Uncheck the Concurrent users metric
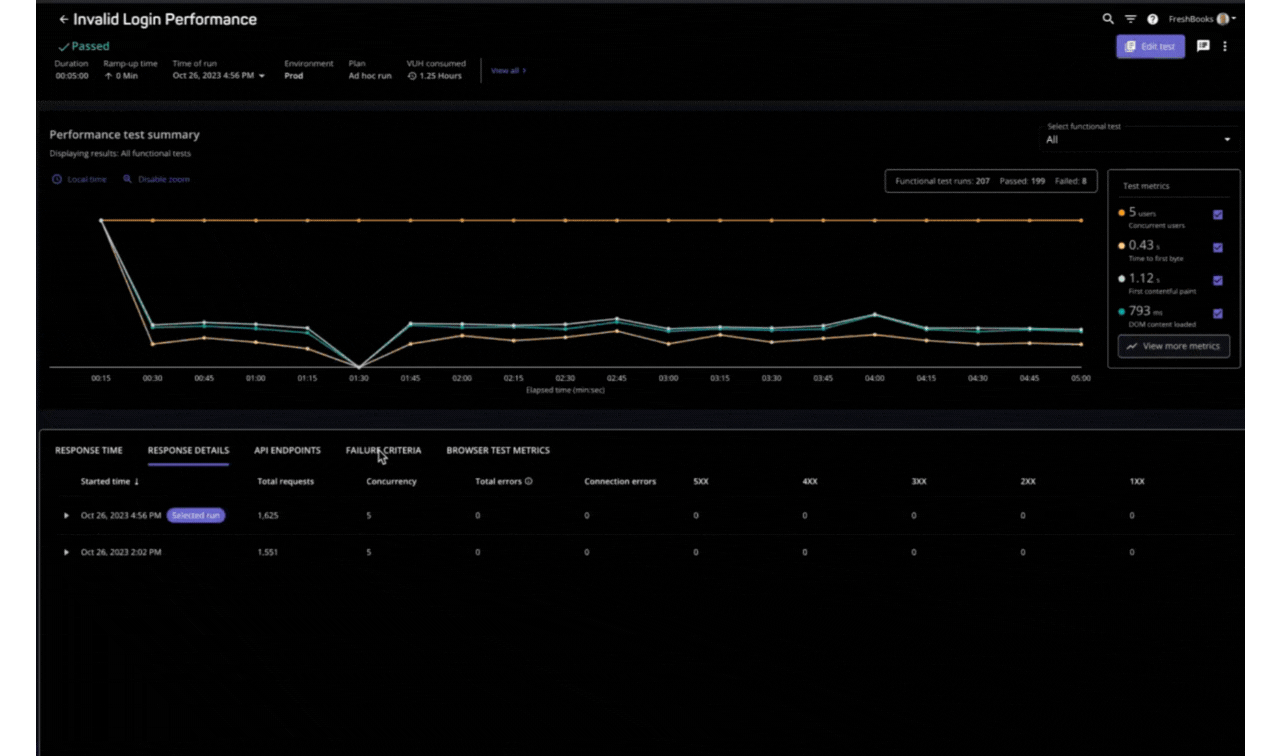 pyautogui.click(x=1218, y=214)
